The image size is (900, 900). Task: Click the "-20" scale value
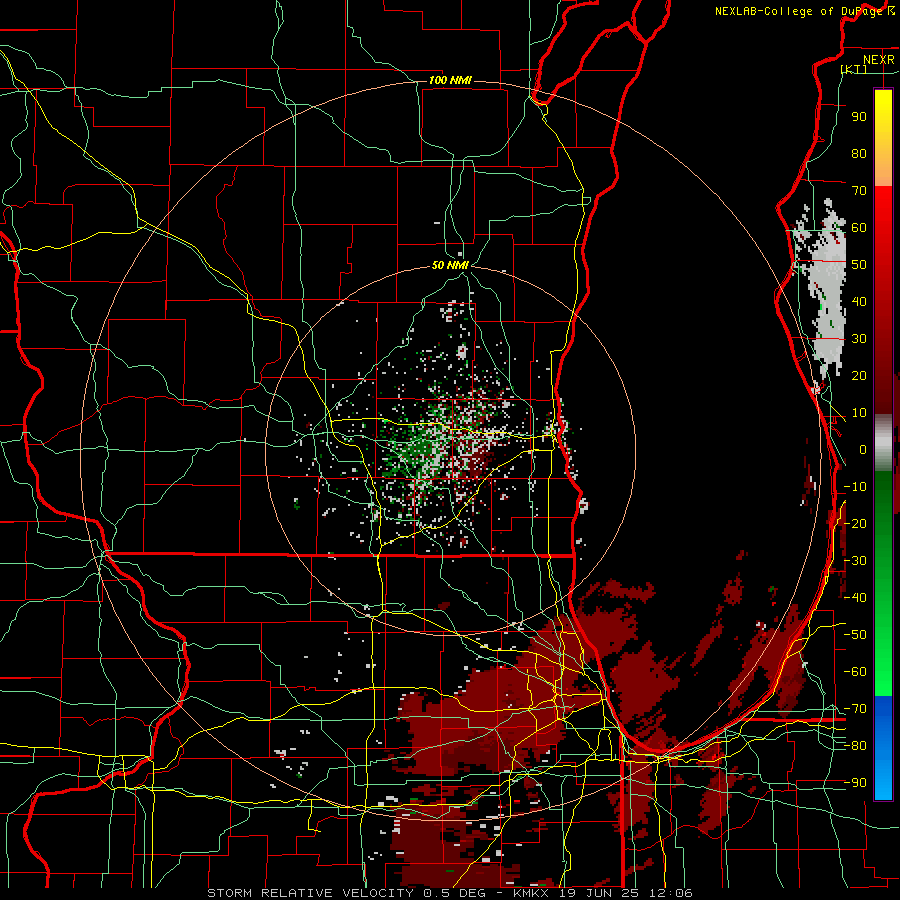coord(855,523)
